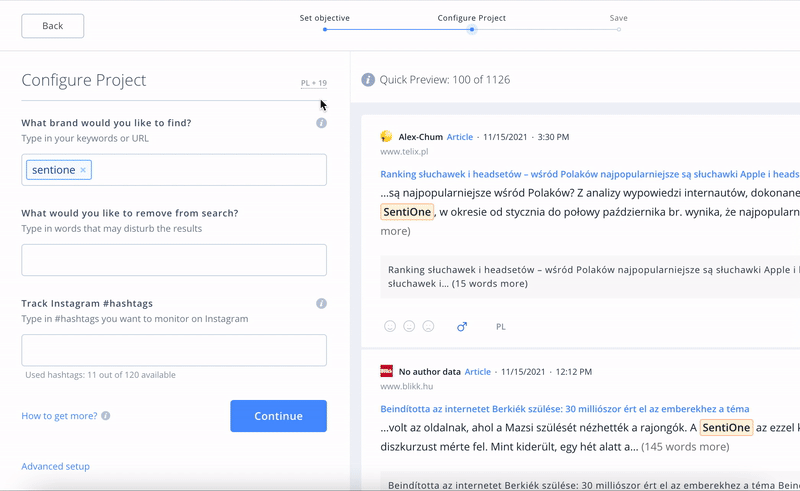Open the www.telix.pl source link
Screen dimensions: 800x491
(404, 152)
